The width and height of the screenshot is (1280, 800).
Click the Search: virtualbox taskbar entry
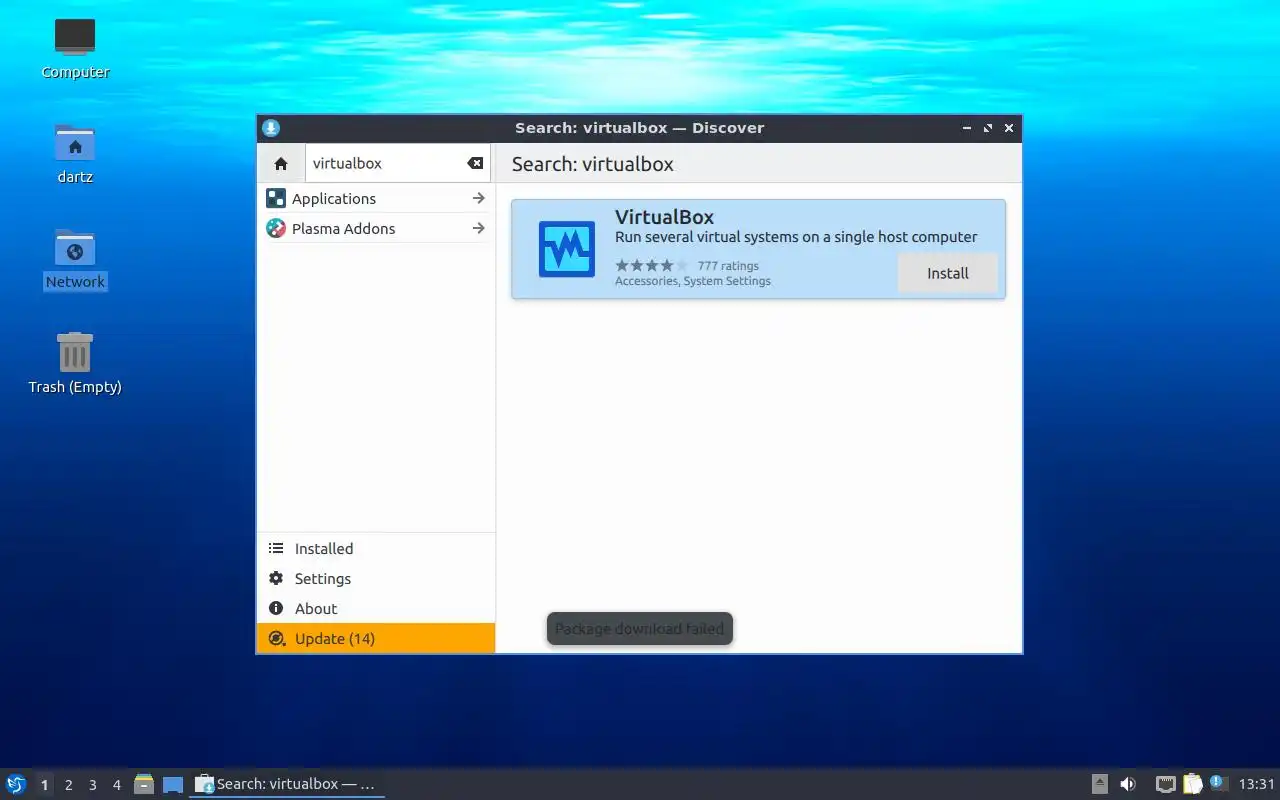[x=287, y=784]
